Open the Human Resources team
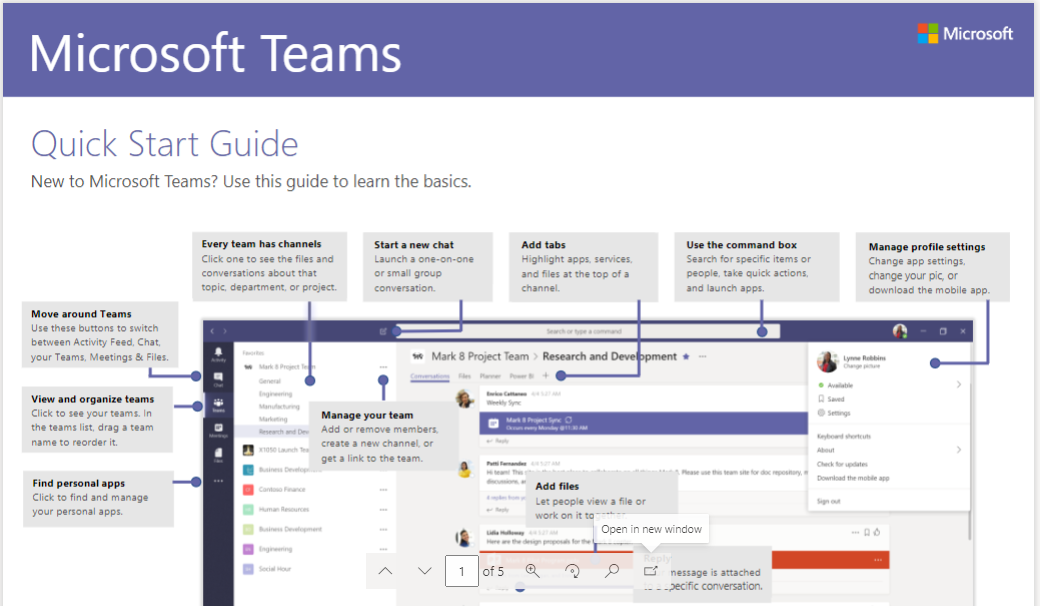The width and height of the screenshot is (1040, 609). [283, 509]
